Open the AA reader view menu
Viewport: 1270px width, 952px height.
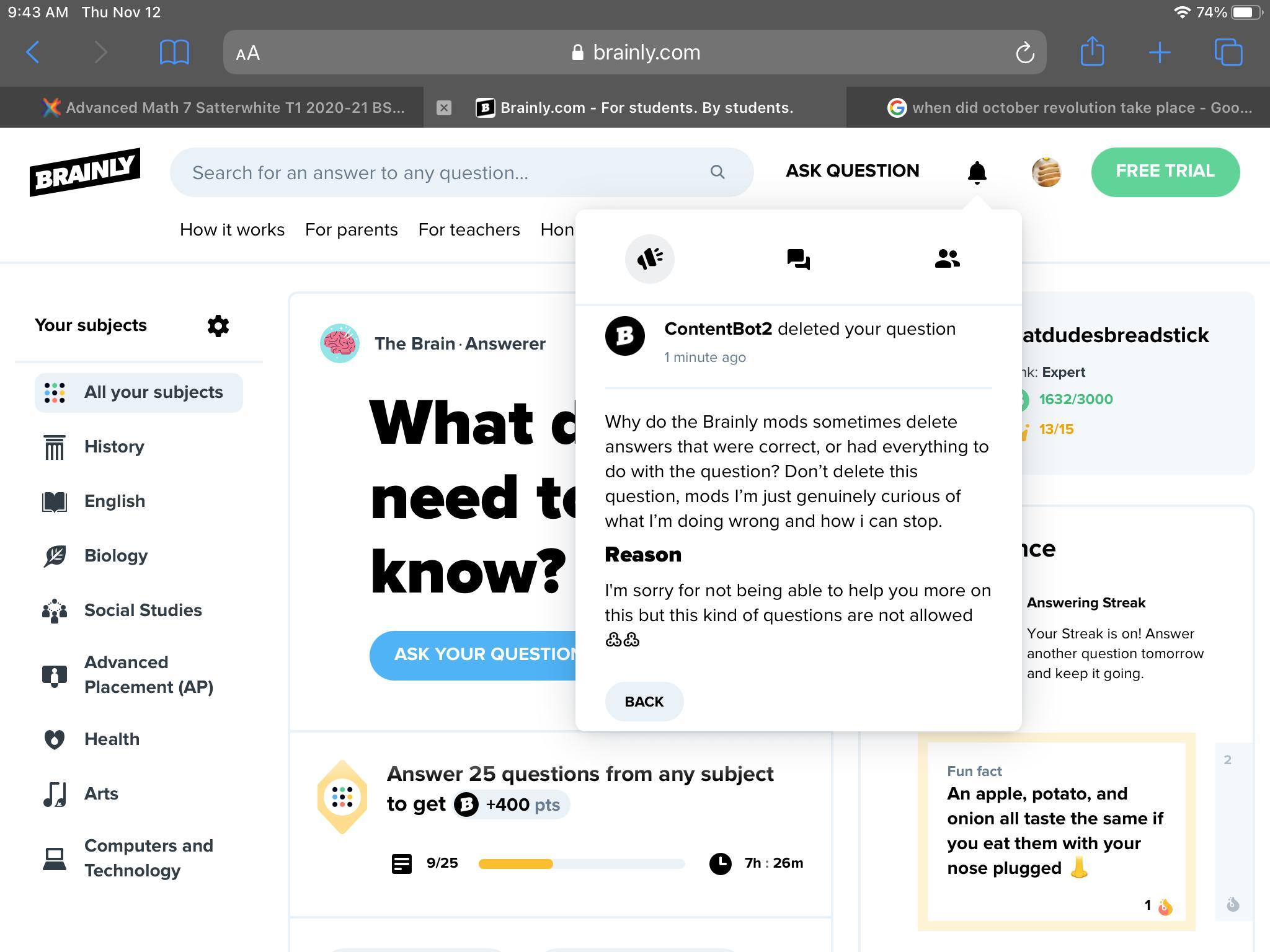[x=248, y=53]
